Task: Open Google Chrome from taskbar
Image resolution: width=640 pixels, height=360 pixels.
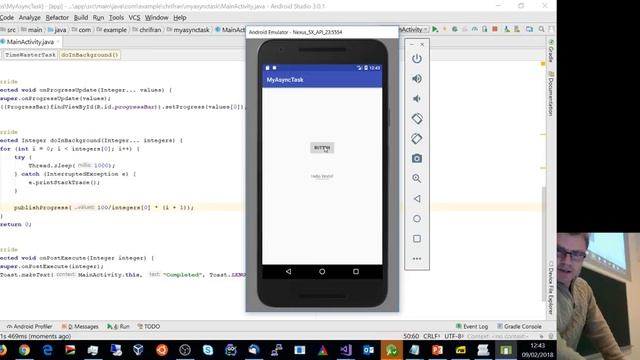Action: (24, 350)
